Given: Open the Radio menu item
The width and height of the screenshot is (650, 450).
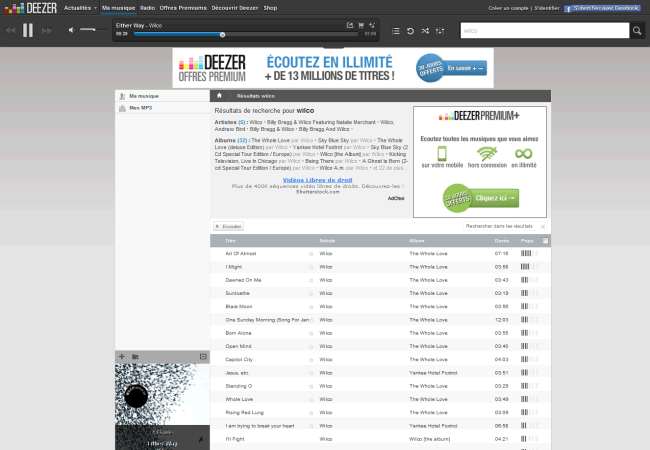Looking at the screenshot, I should click(x=148, y=8).
